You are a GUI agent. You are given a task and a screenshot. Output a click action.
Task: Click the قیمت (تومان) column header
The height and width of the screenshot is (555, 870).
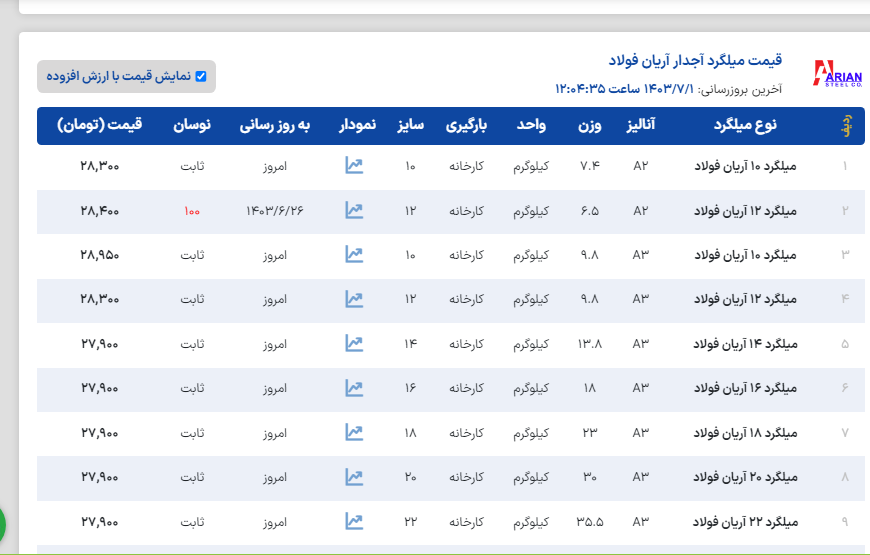click(x=100, y=125)
